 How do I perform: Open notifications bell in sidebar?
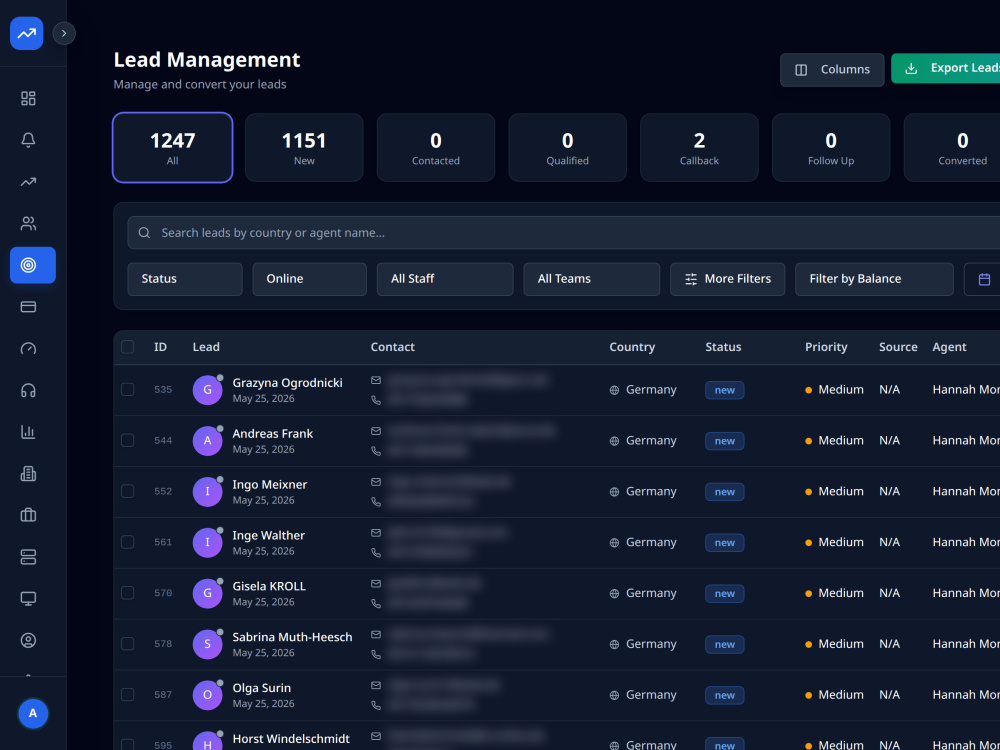tap(28, 140)
